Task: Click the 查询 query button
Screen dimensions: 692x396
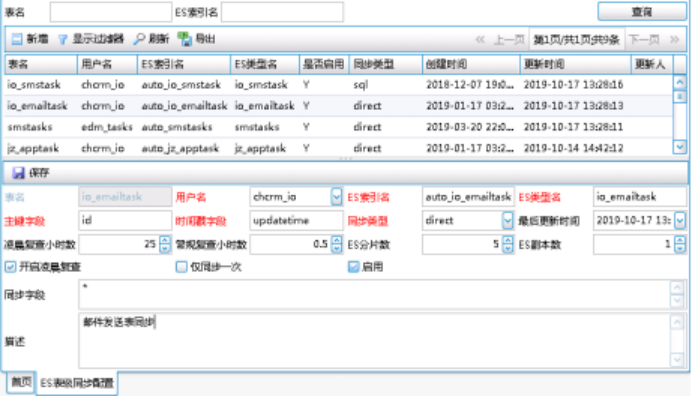Action: coord(642,11)
